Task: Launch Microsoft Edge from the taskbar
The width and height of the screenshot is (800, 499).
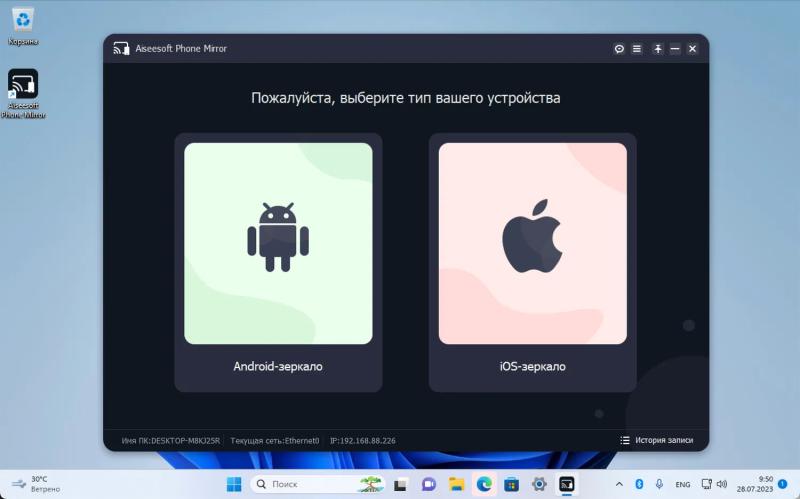Action: click(484, 484)
